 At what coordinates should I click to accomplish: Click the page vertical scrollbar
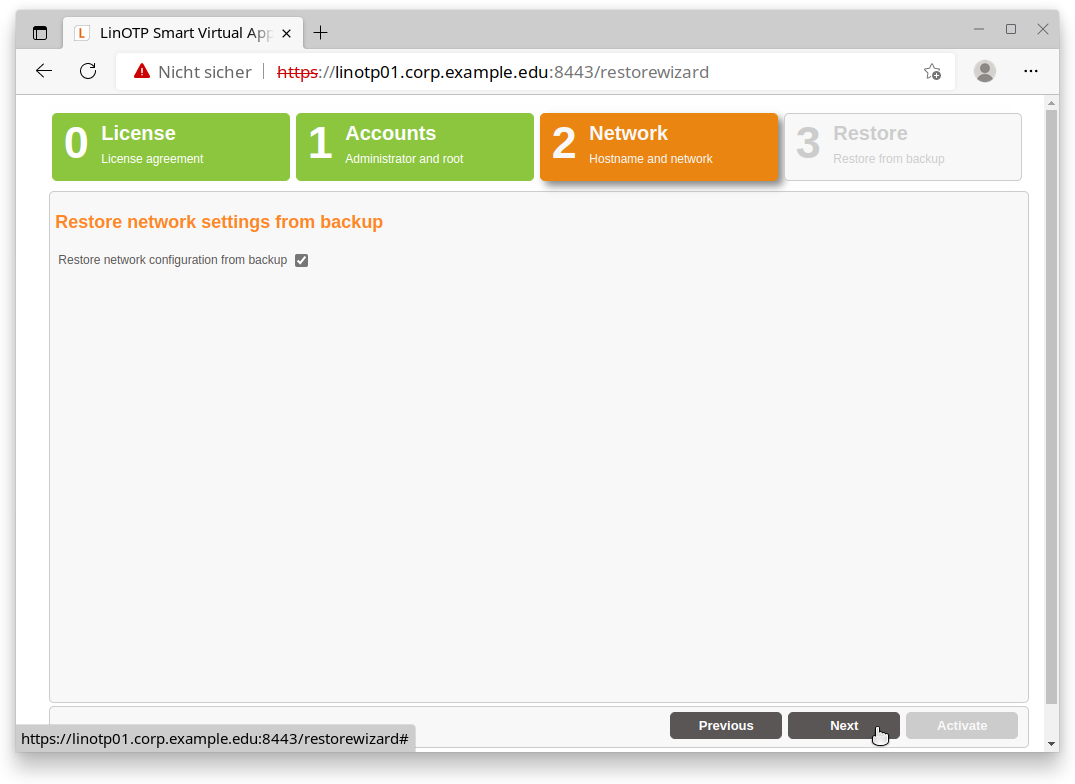[1051, 400]
